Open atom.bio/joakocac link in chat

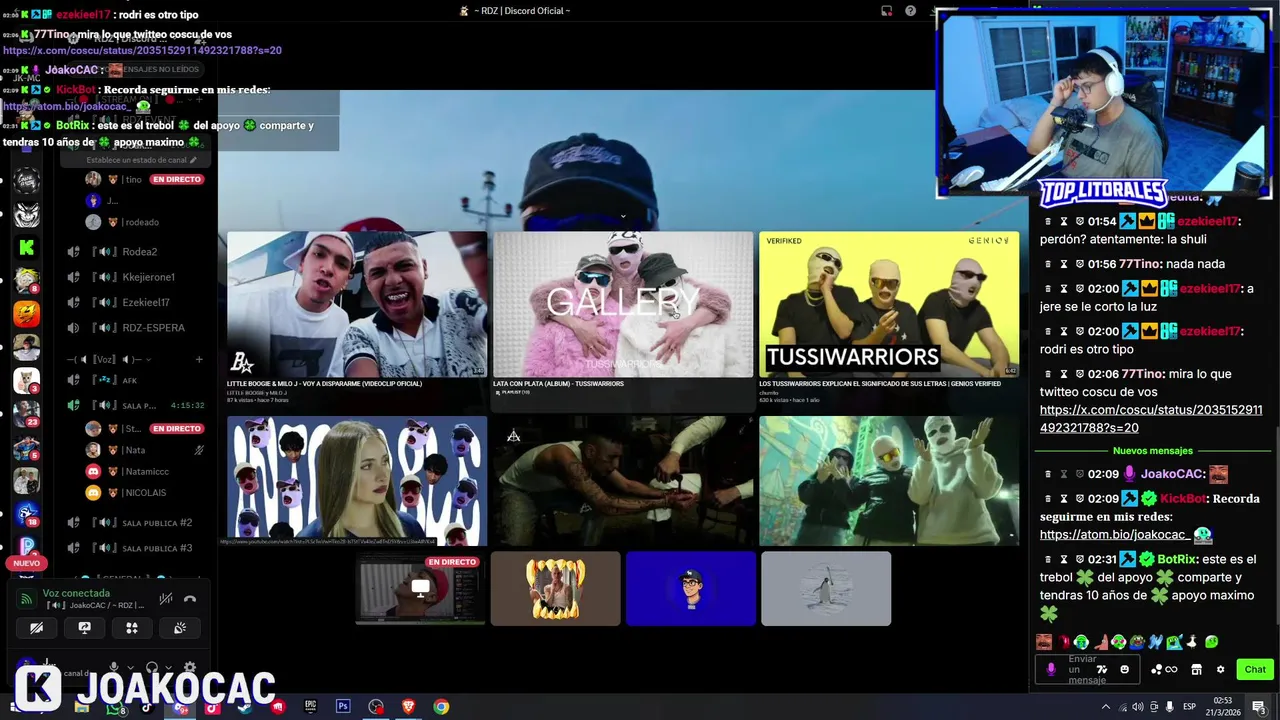coord(1114,535)
